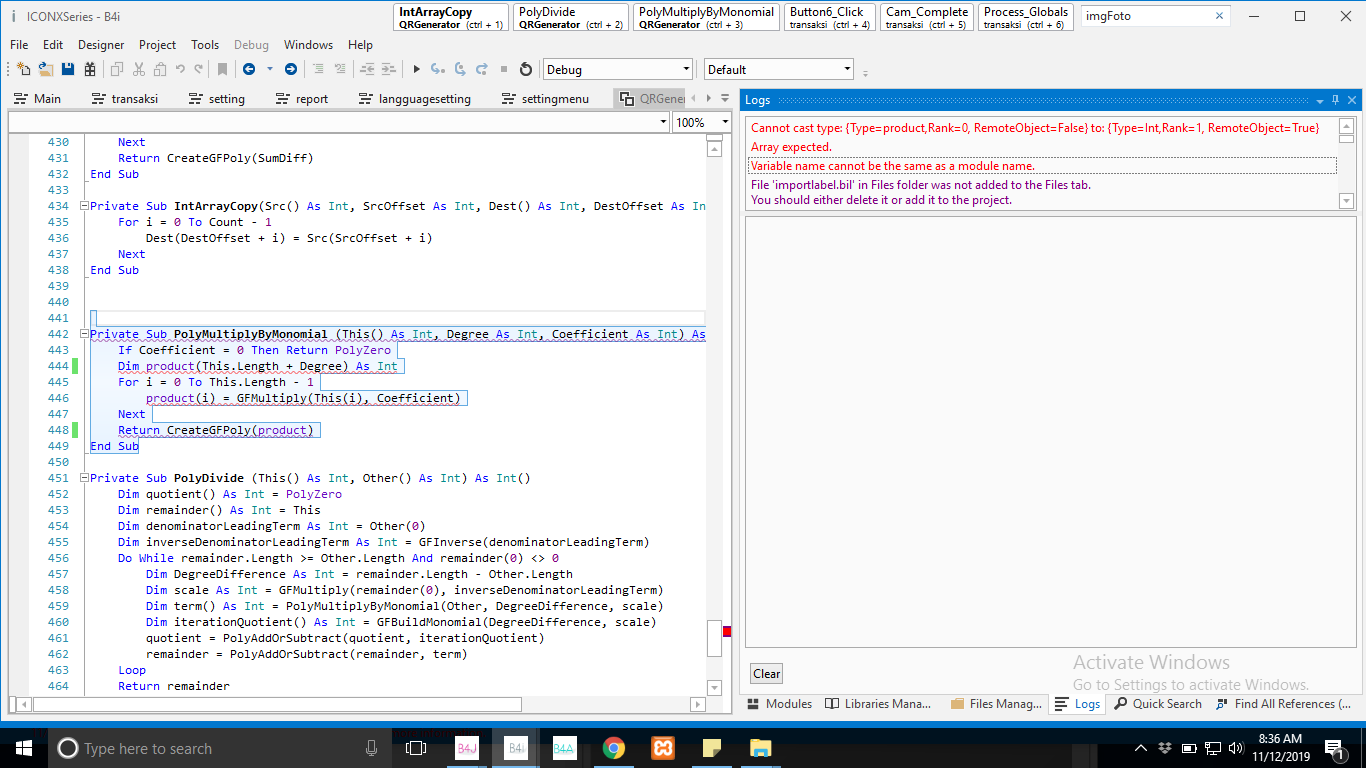This screenshot has height=768, width=1366.
Task: Click the Navigate Backward arrow icon
Action: click(248, 69)
